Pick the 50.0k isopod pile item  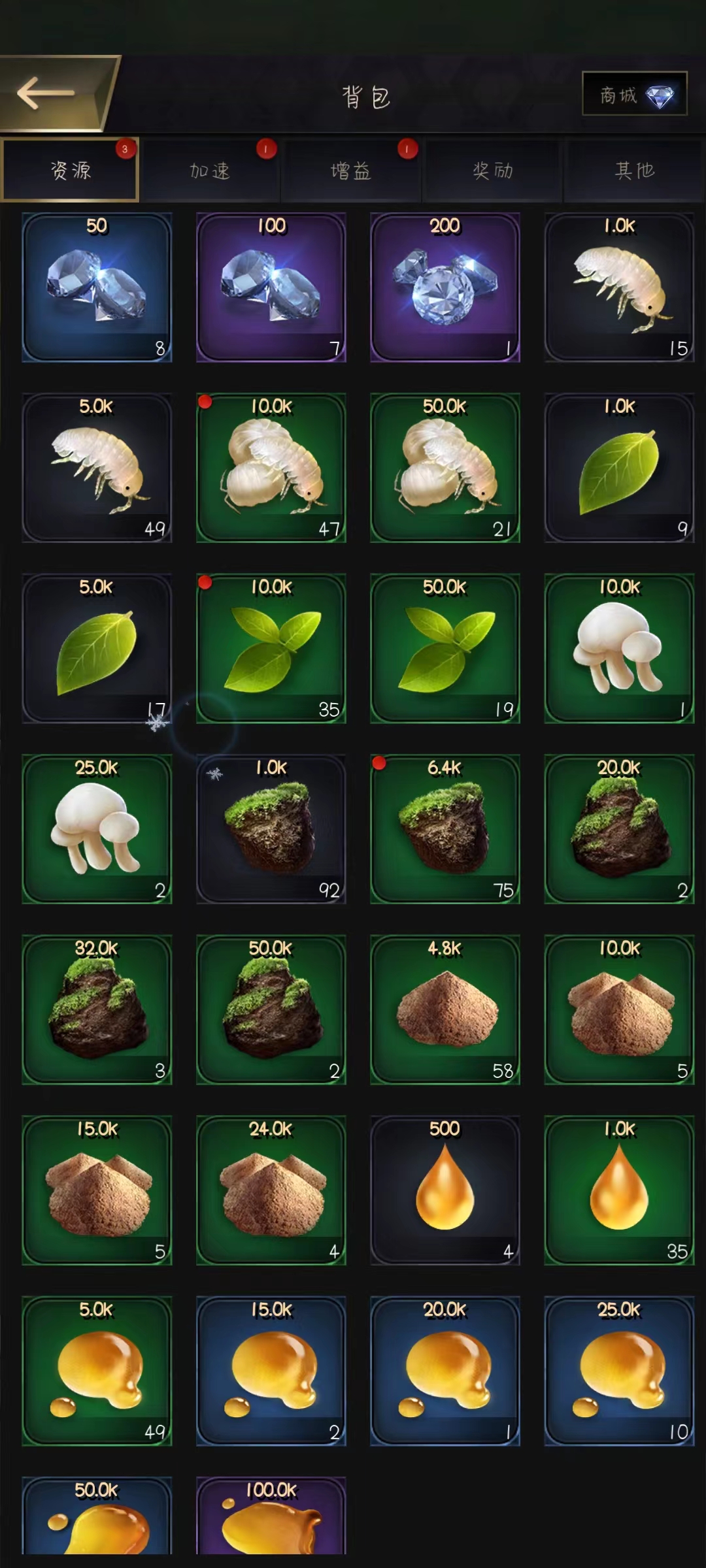(x=445, y=468)
